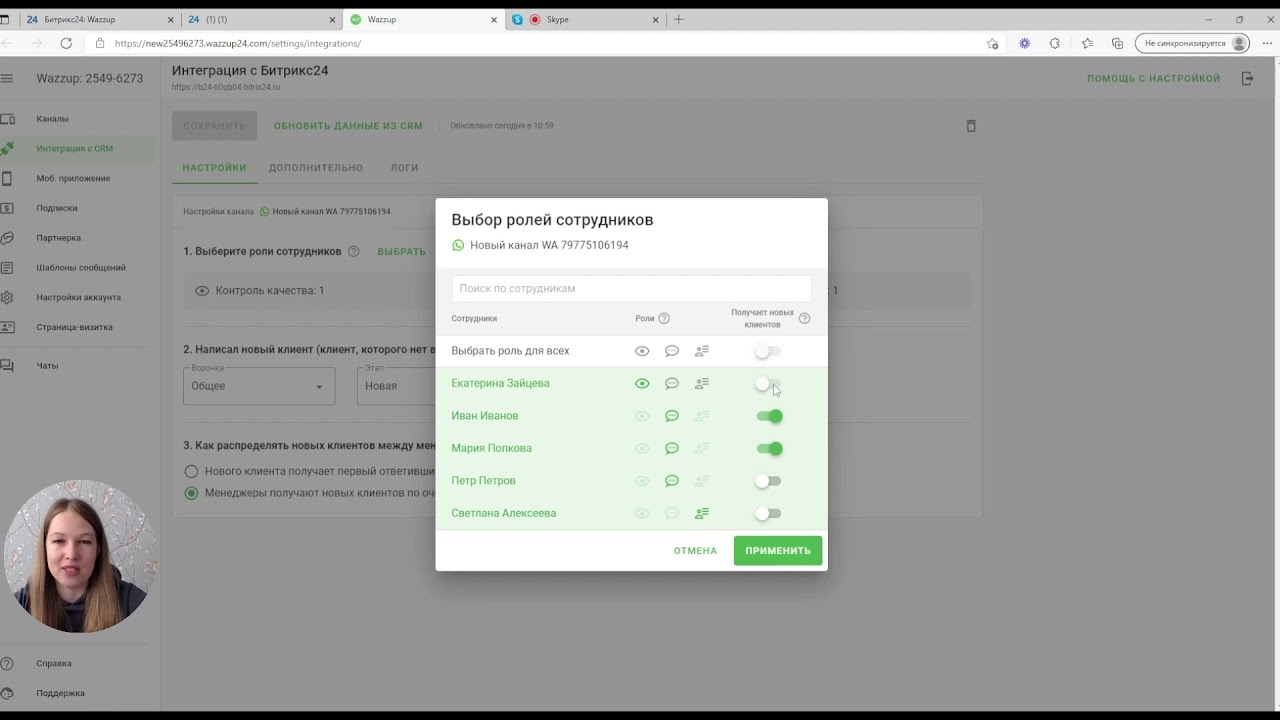Enable new clients for Светлана Алексеева
The height and width of the screenshot is (720, 1280).
768,513
